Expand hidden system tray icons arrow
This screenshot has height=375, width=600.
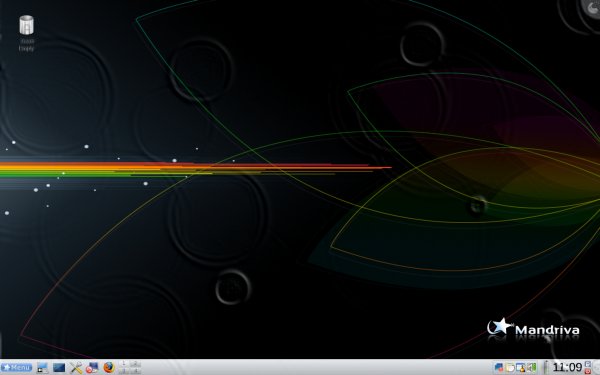coord(546,368)
